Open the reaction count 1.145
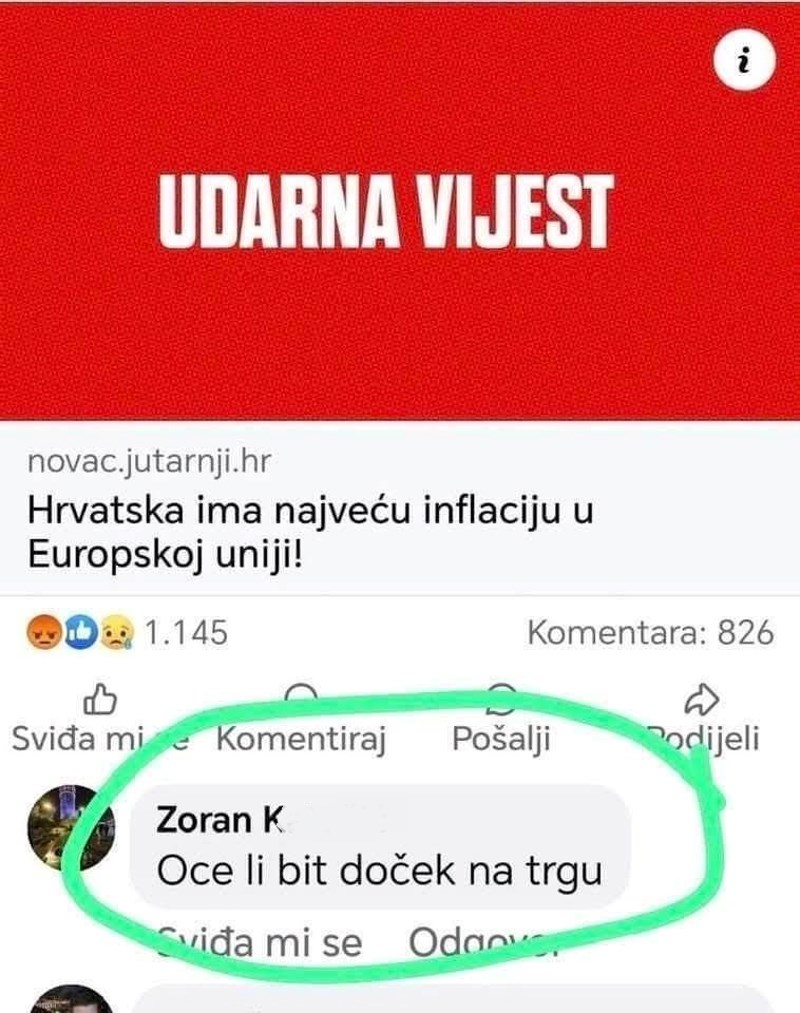The height and width of the screenshot is (1013, 800). click(186, 632)
